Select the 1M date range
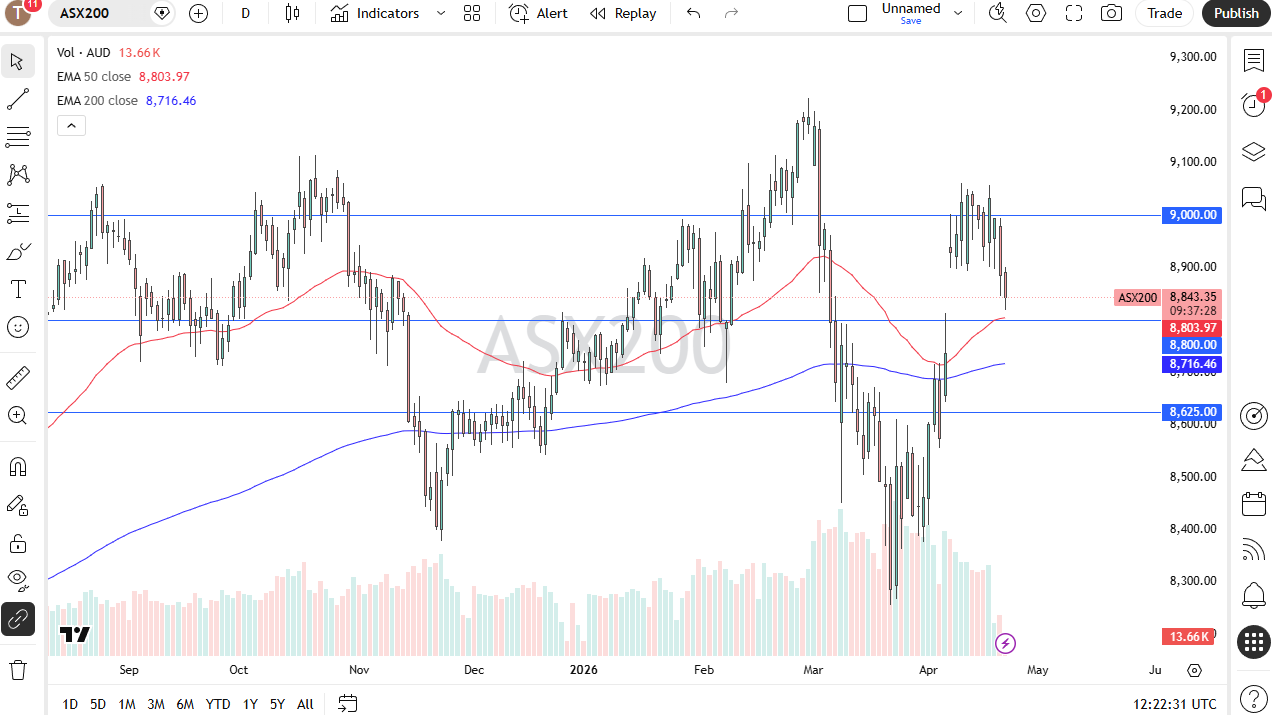 pos(127,704)
